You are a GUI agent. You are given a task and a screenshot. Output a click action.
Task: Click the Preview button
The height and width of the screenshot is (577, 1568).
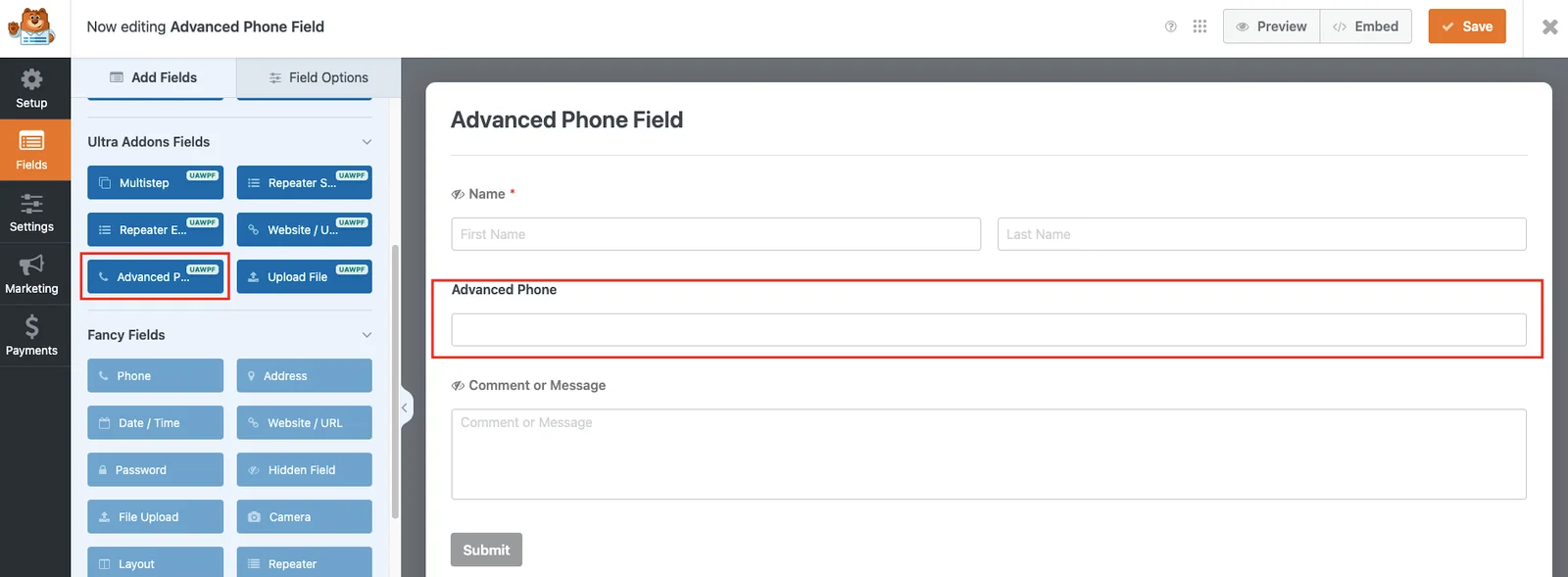point(1271,26)
